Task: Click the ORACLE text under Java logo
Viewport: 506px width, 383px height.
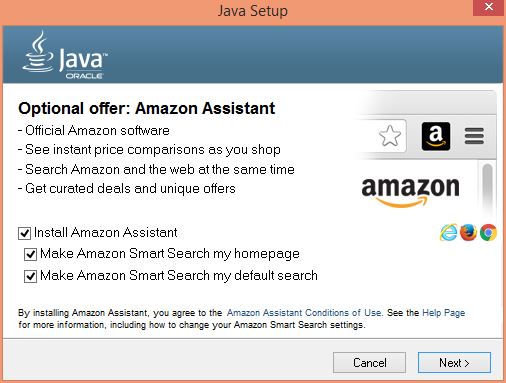Action: coord(84,76)
